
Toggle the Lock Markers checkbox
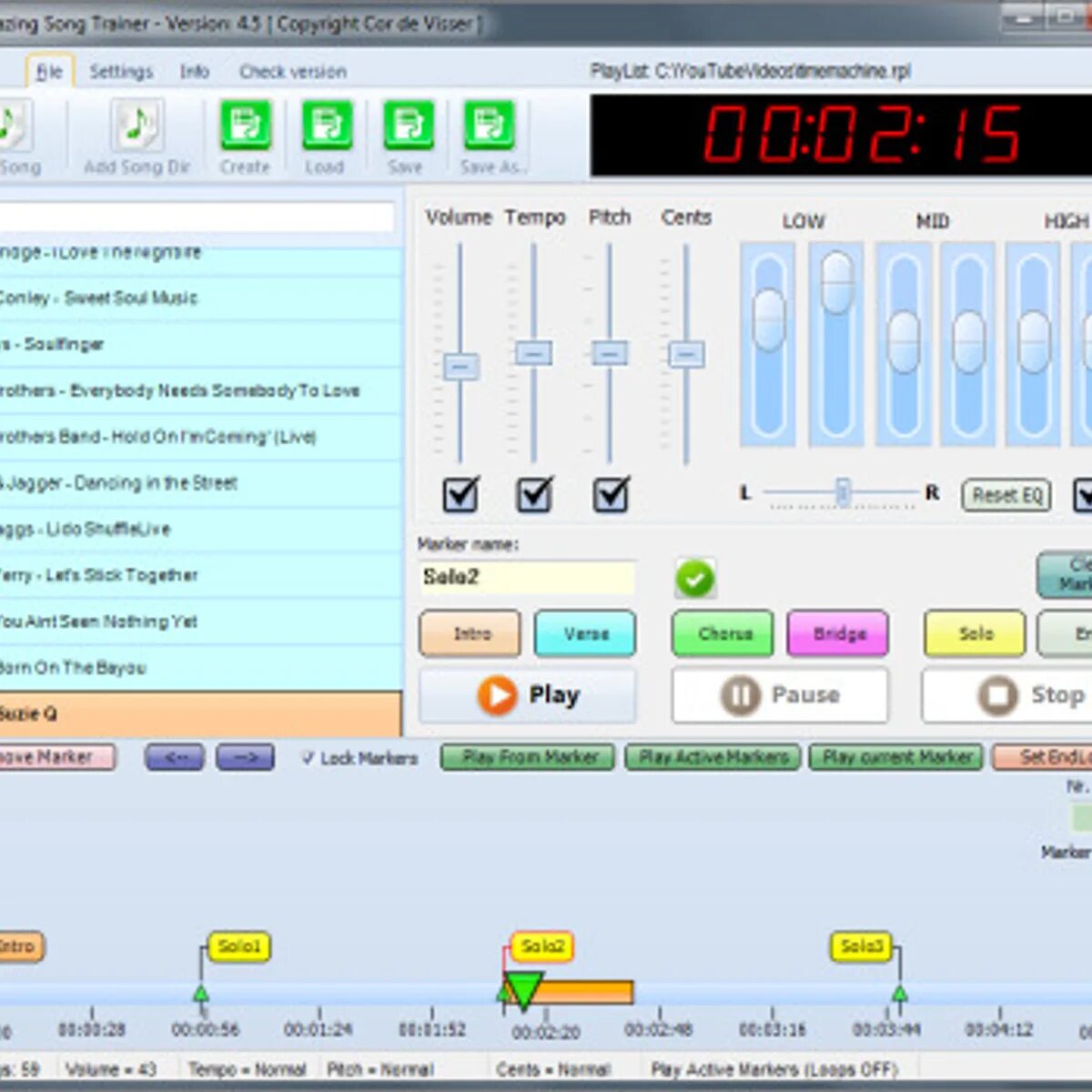[308, 757]
